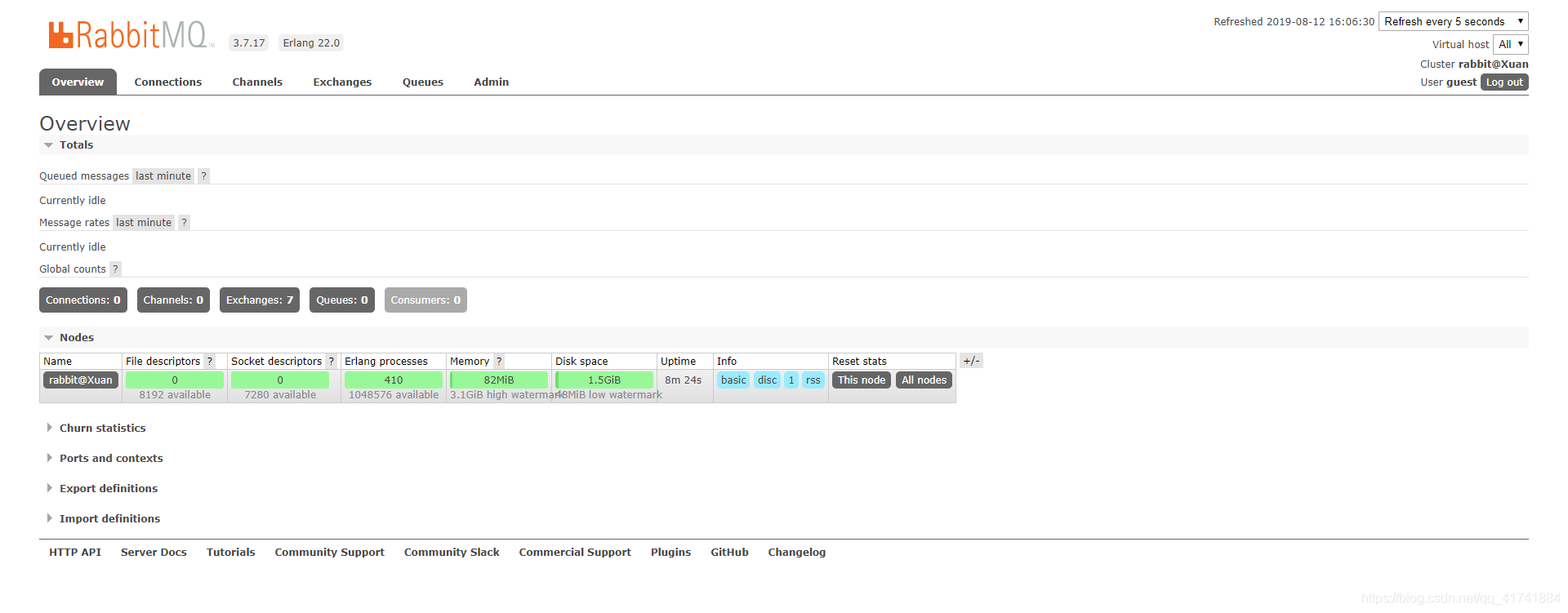Viewport: 1568px width, 613px height.
Task: Click the Uptime value 8m 24s
Action: (684, 380)
